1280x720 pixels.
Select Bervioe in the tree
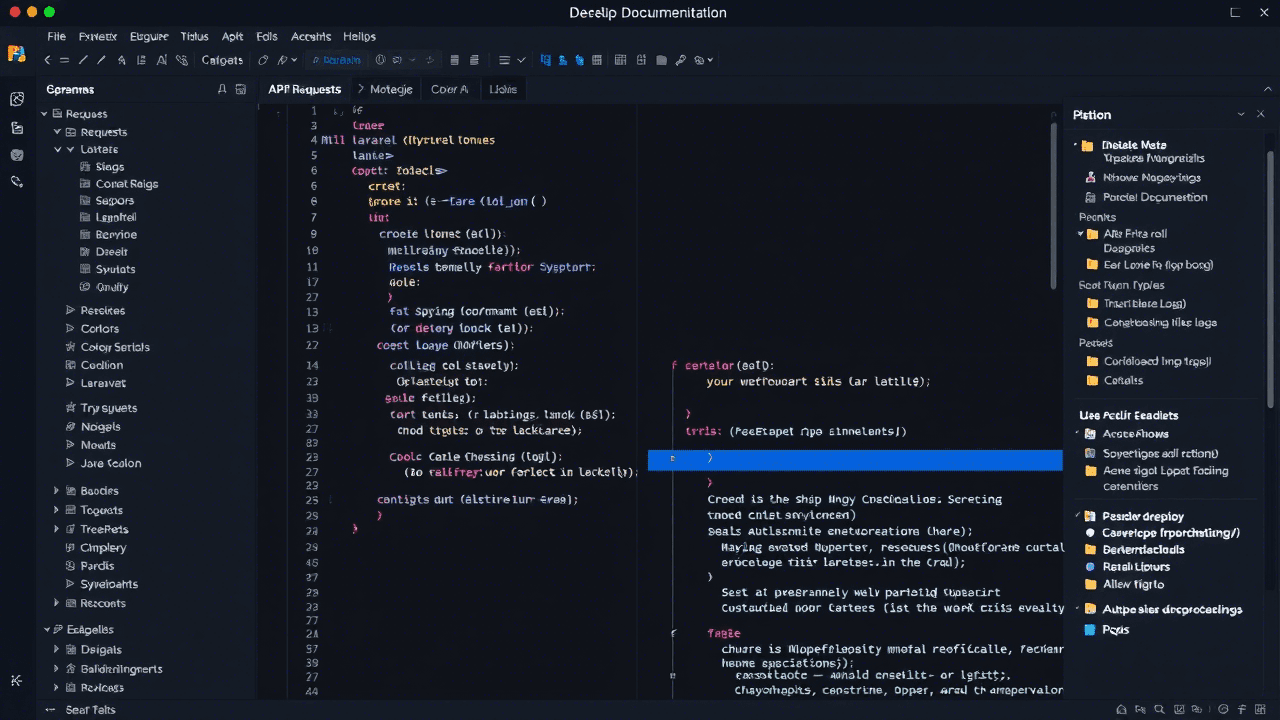(116, 235)
